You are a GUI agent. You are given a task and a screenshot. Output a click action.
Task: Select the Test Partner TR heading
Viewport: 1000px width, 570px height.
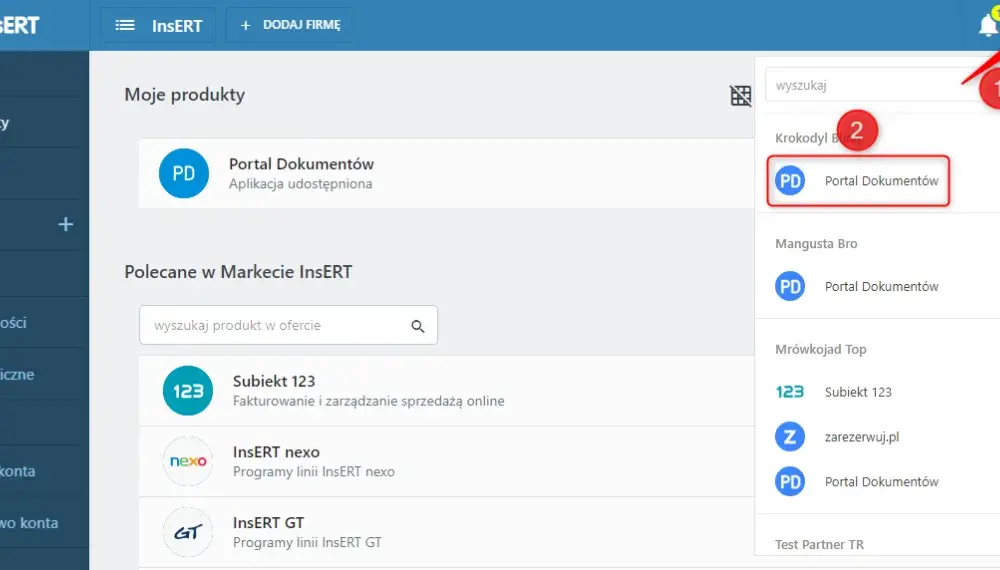[819, 544]
